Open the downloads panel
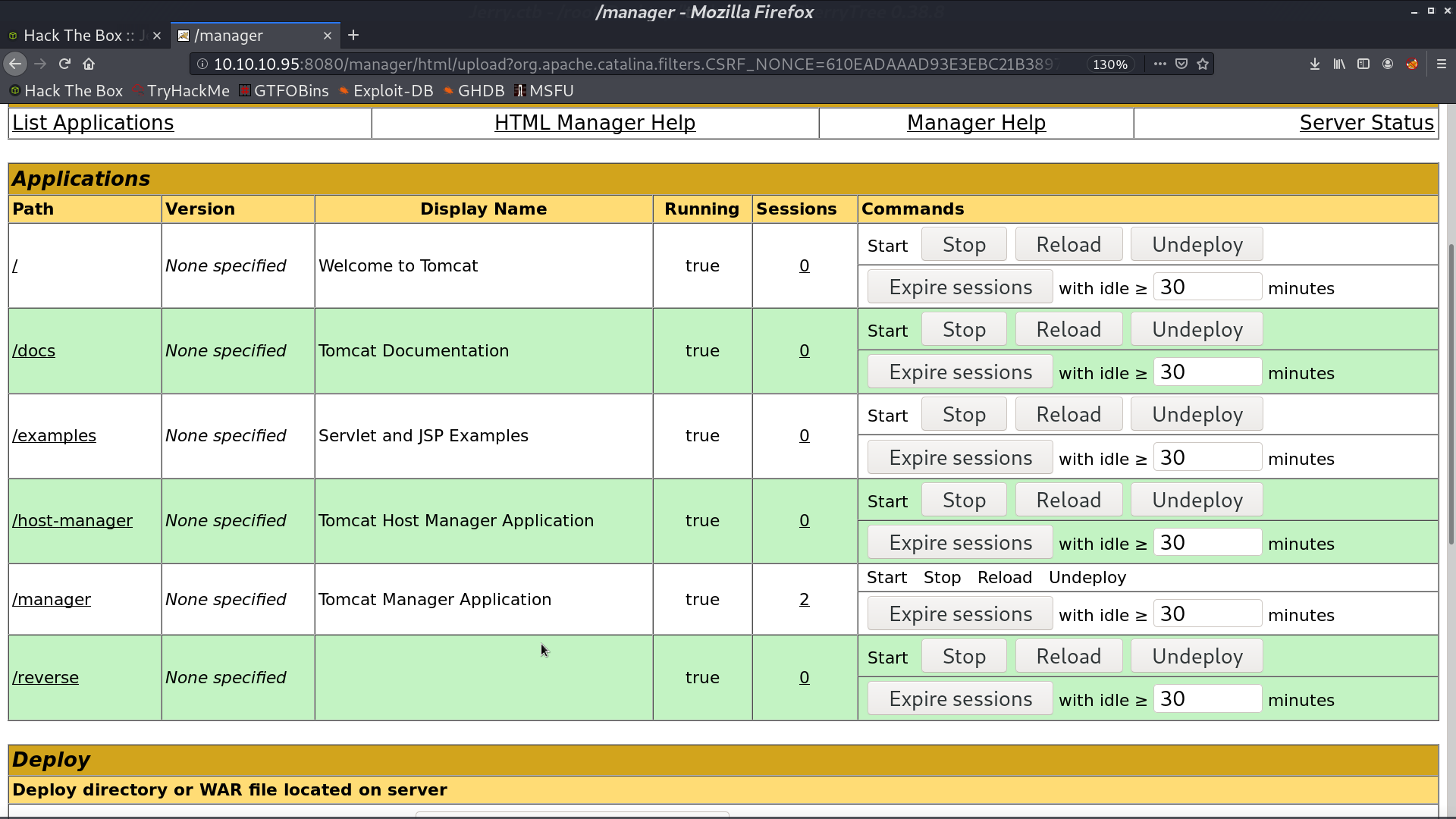 pyautogui.click(x=1315, y=64)
